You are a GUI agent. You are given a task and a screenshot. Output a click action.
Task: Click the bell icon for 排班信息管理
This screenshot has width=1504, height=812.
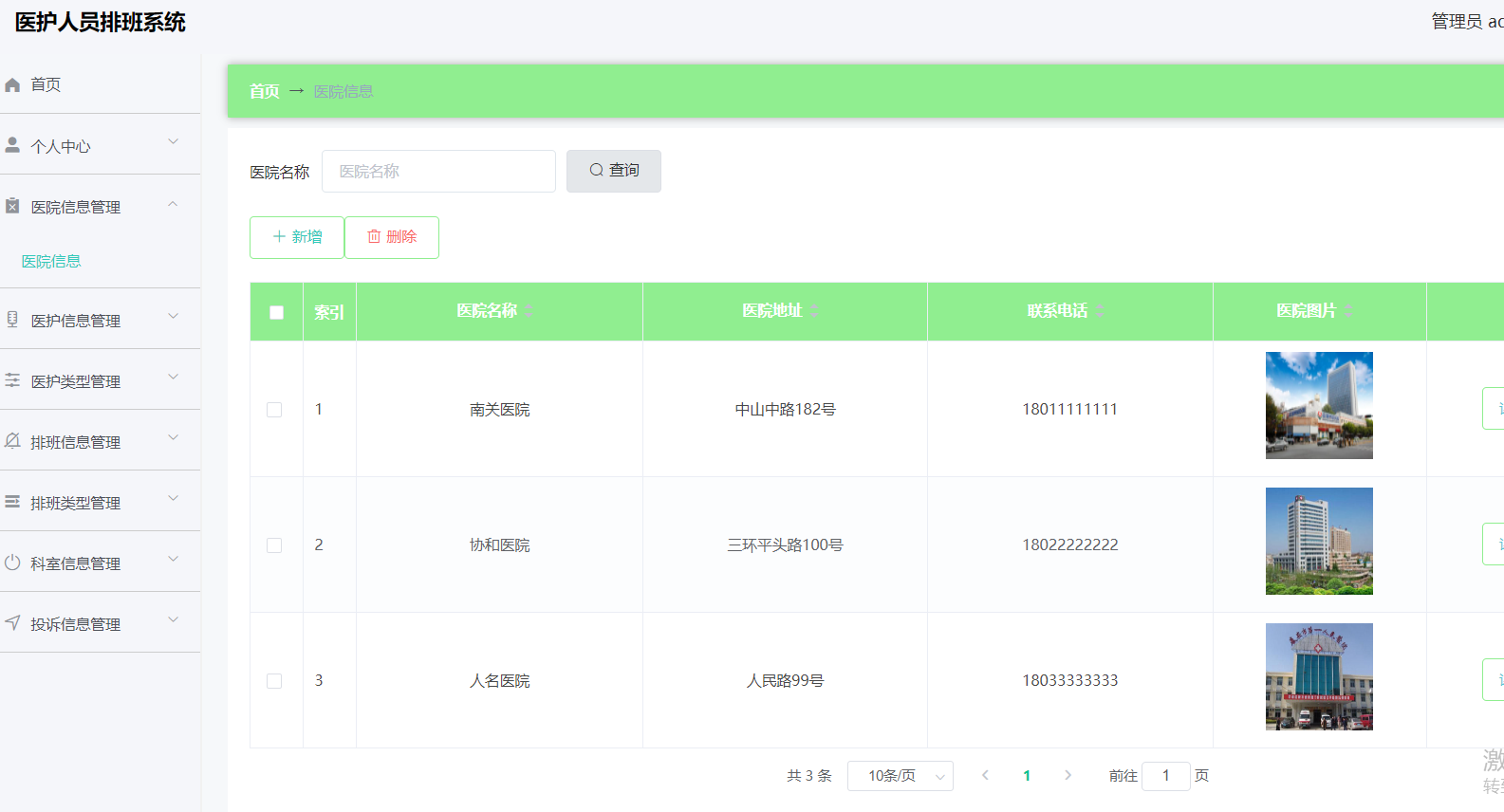12,441
